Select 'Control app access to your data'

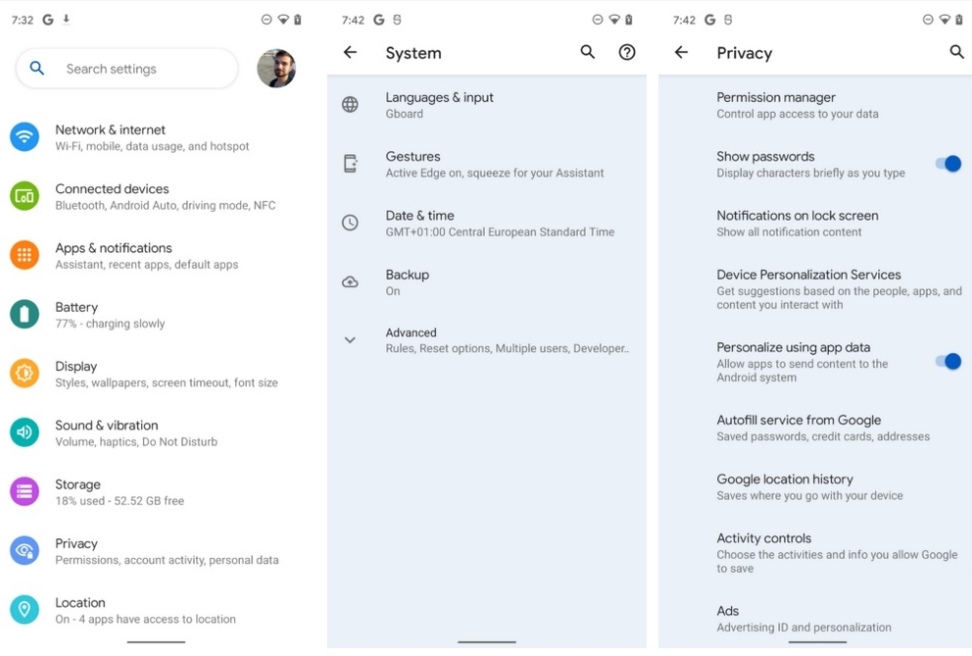click(x=797, y=113)
